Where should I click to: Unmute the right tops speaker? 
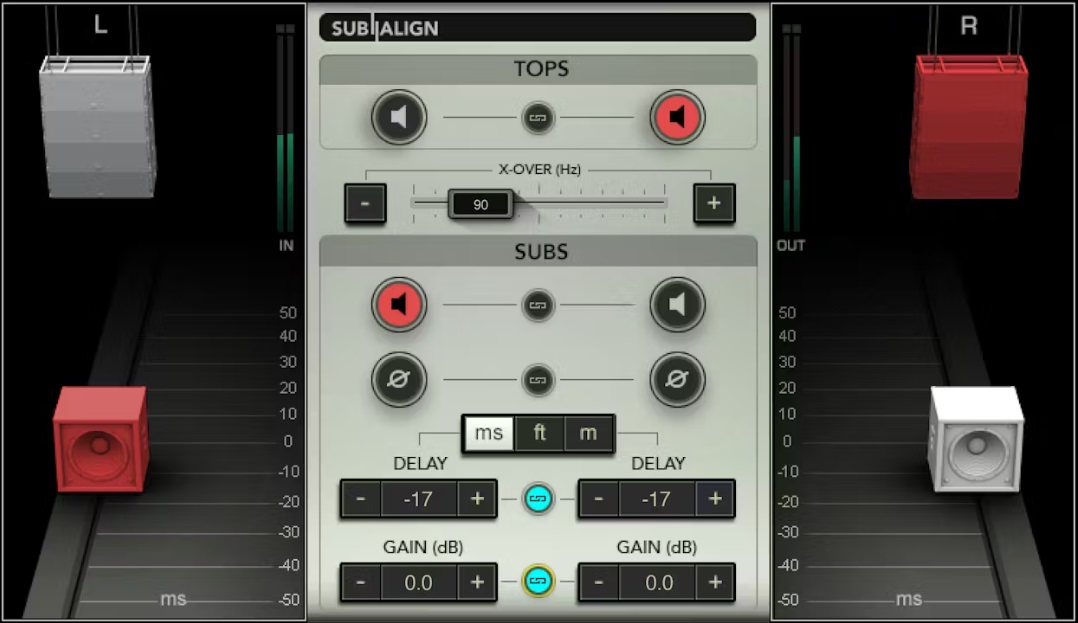(677, 117)
